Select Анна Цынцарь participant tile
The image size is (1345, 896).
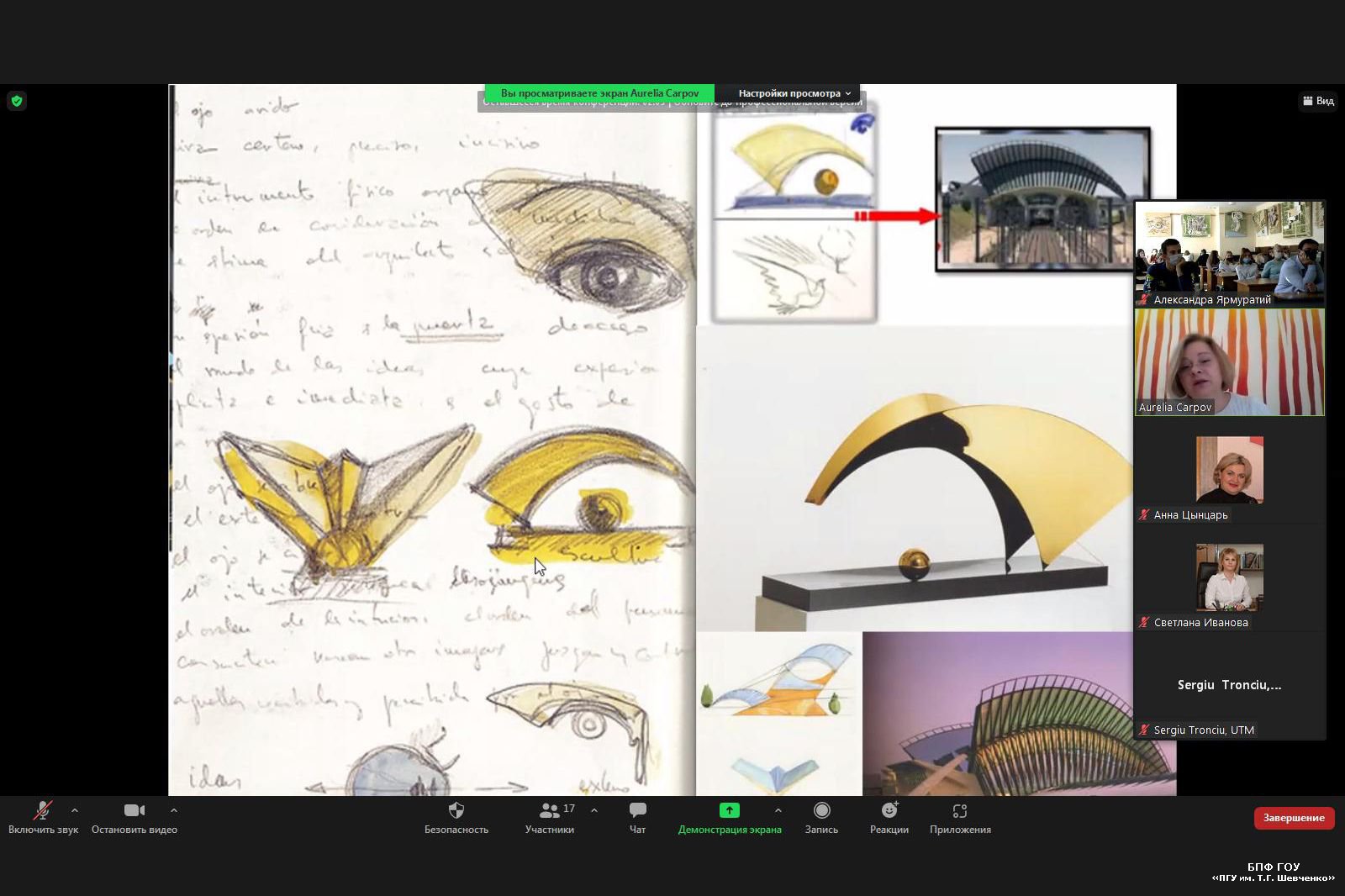pyautogui.click(x=1230, y=471)
